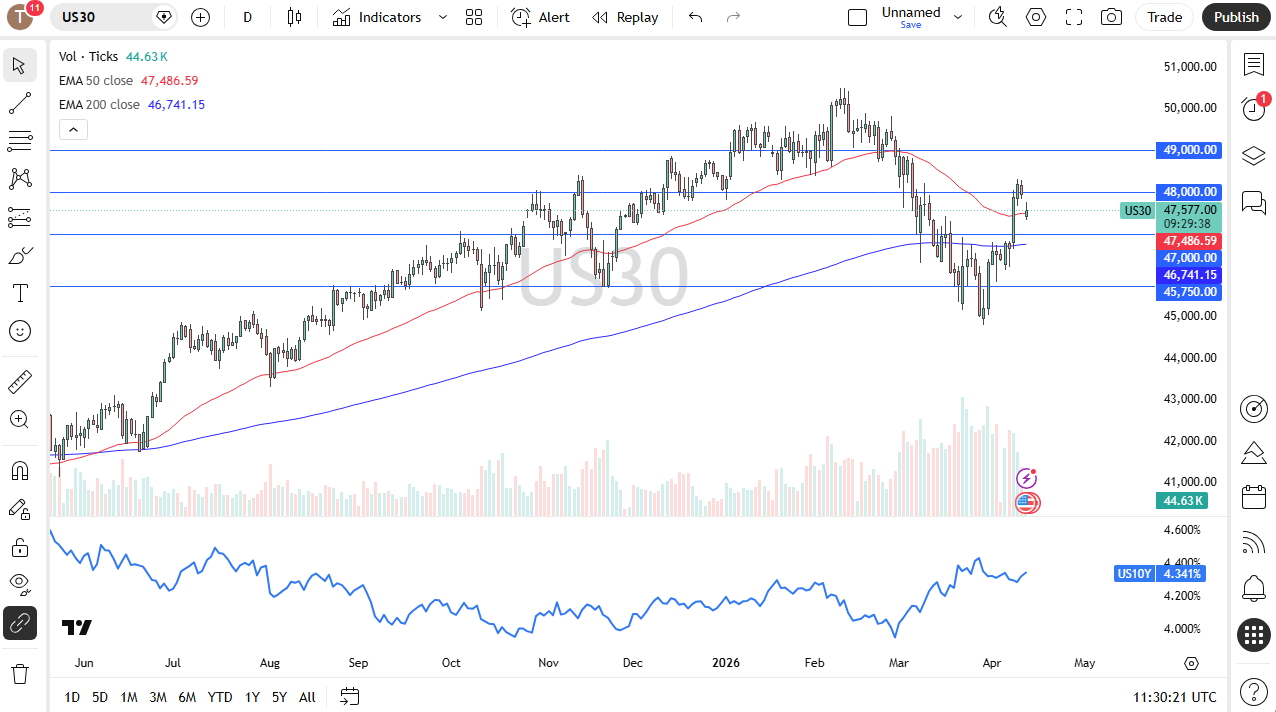Open the go to date calendar
This screenshot has height=712, width=1276.
click(349, 697)
